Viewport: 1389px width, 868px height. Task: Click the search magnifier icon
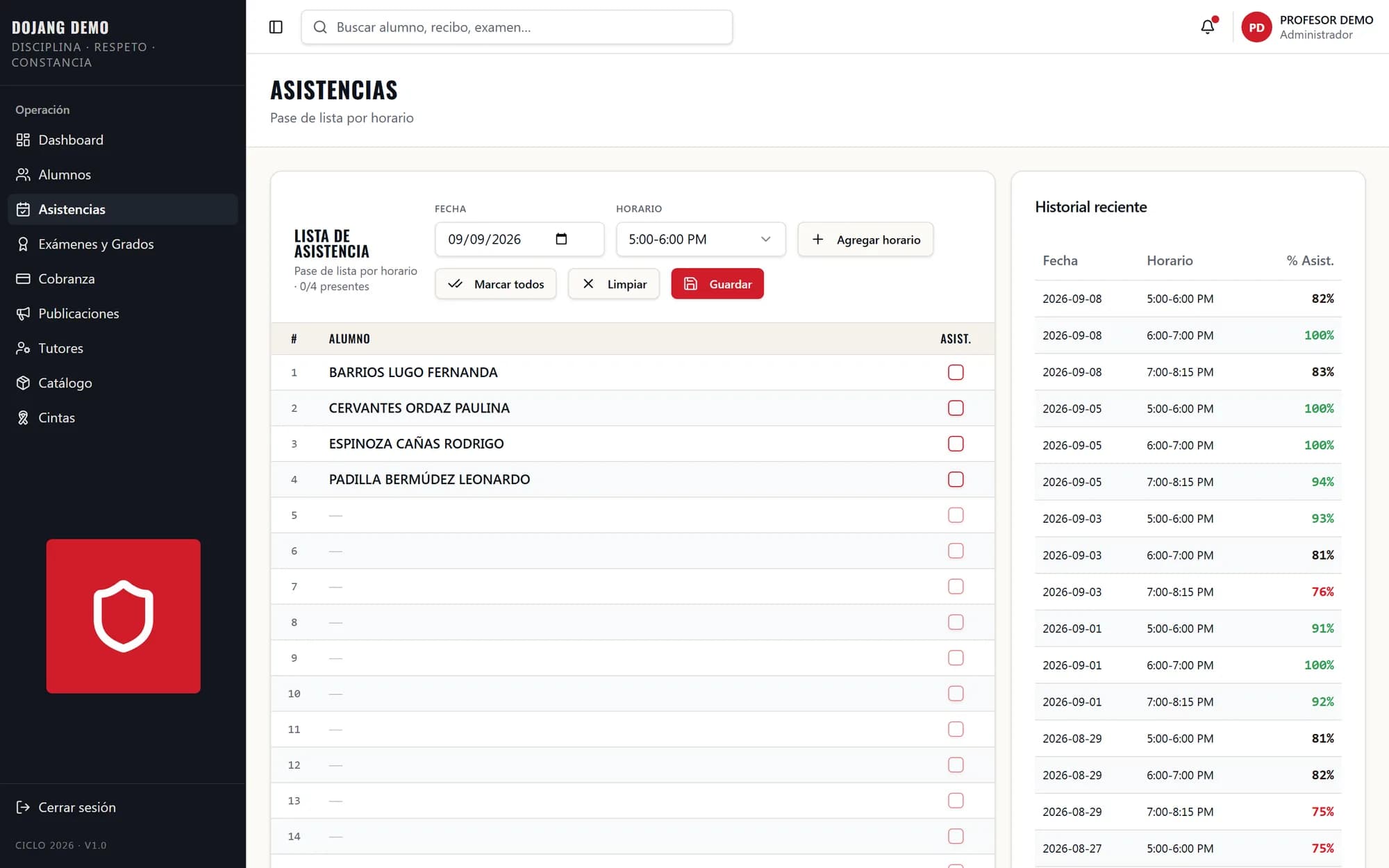pos(320,27)
